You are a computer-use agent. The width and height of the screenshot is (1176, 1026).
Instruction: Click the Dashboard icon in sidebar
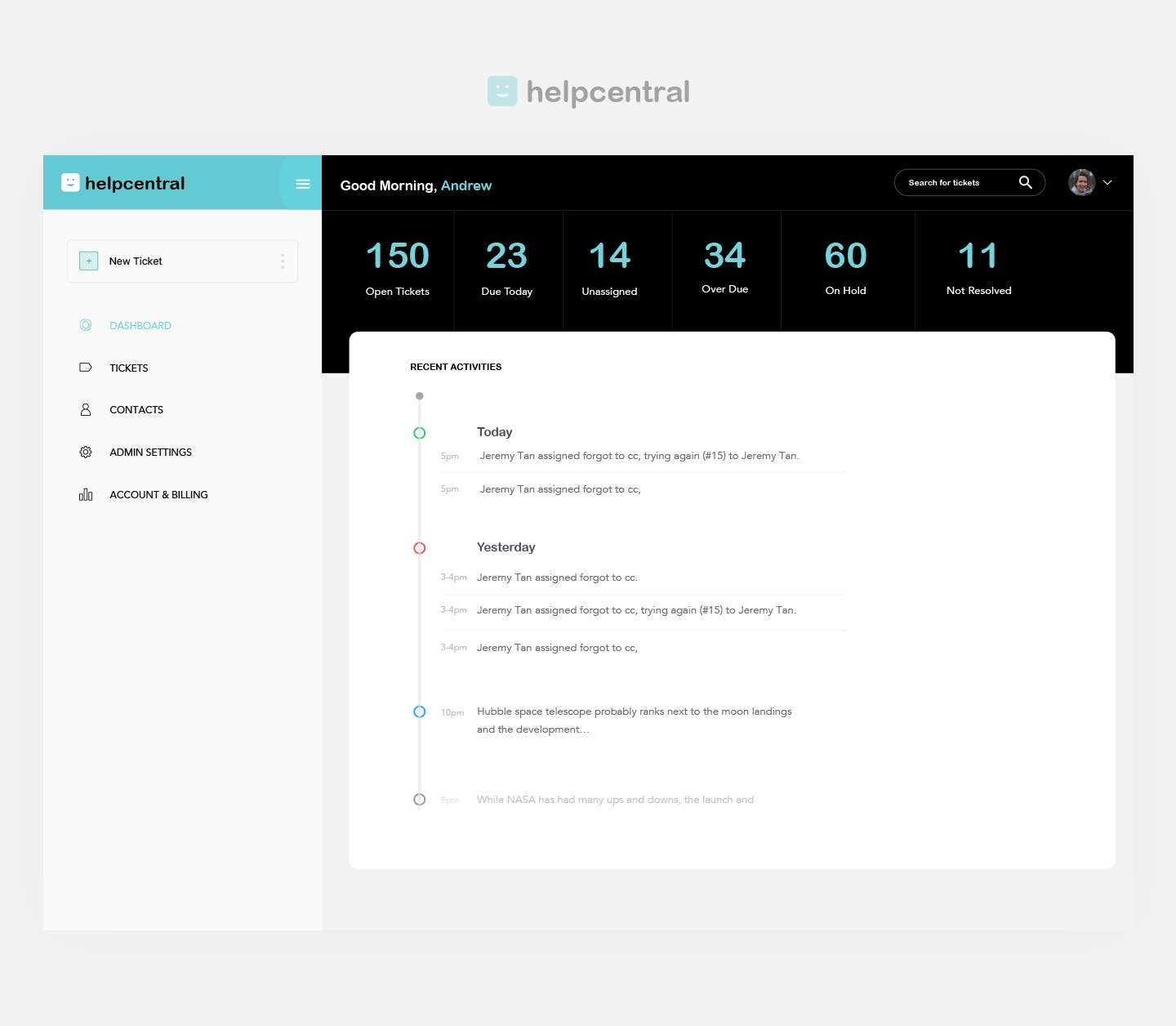pos(86,325)
